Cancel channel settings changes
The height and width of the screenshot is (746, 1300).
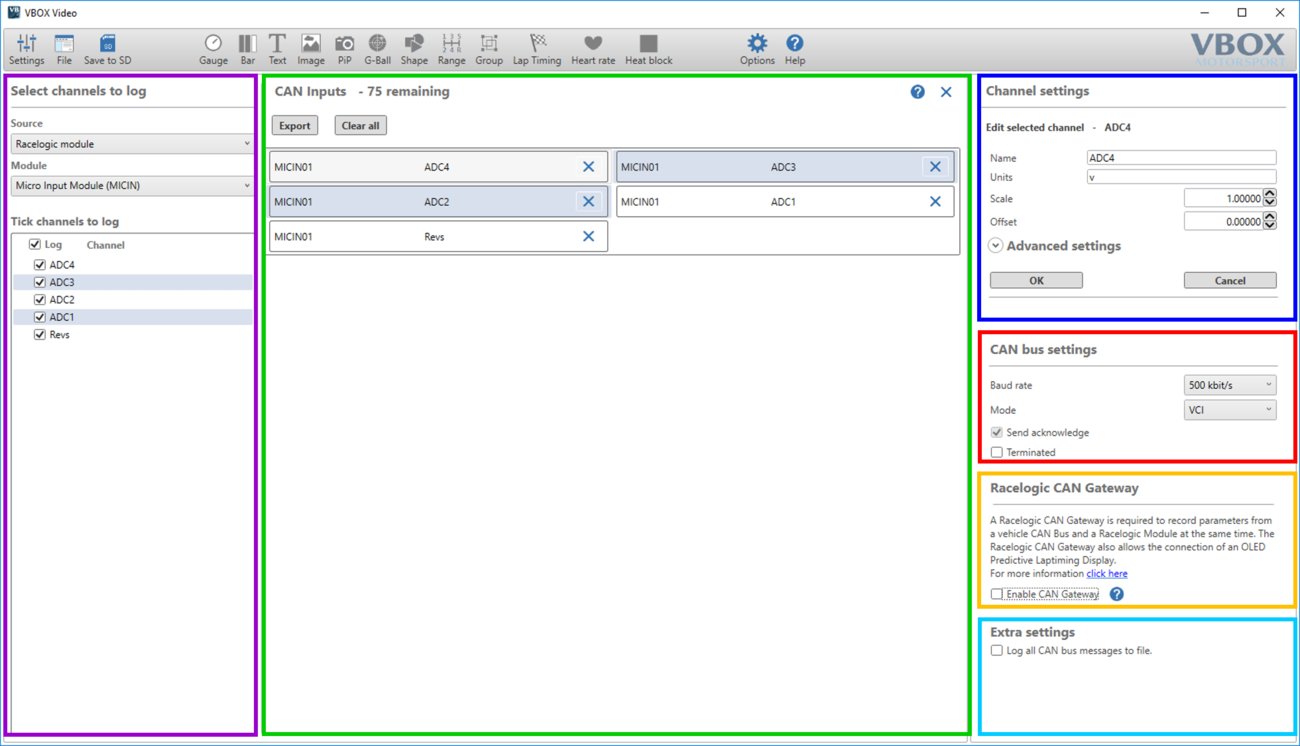tap(1230, 281)
